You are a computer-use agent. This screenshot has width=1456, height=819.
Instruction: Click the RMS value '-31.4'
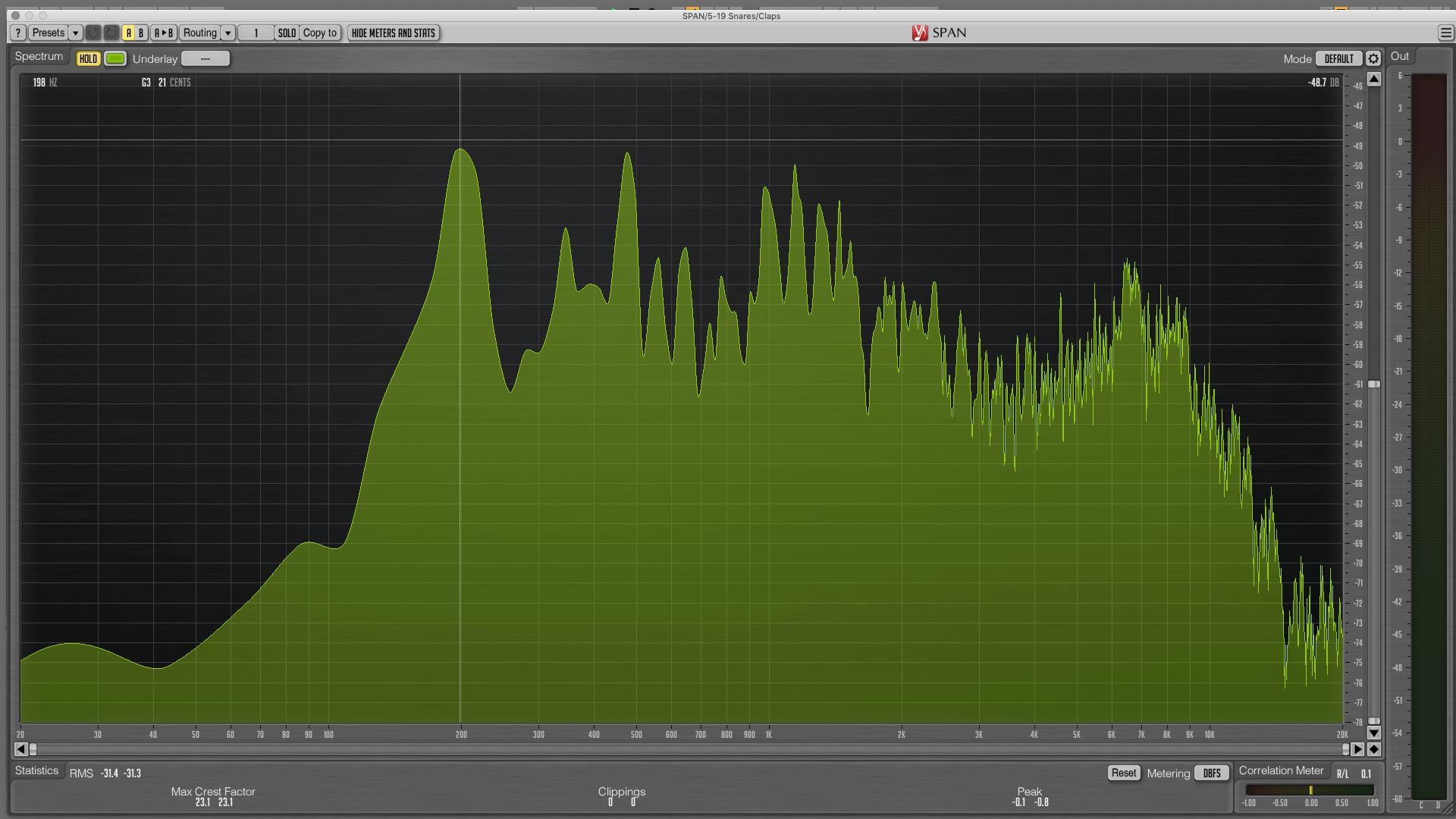pos(110,774)
